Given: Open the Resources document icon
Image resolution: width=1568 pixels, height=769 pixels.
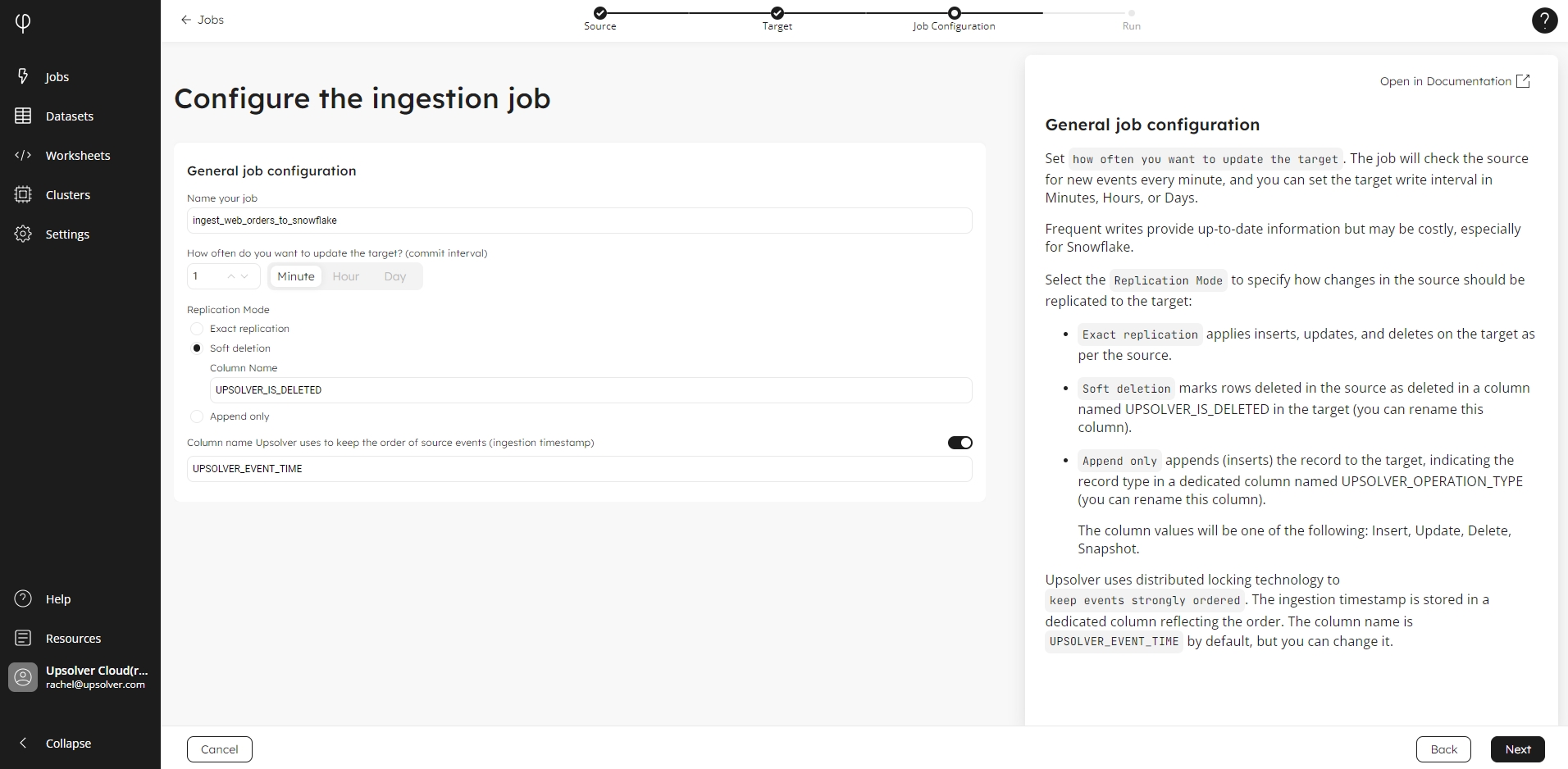Looking at the screenshot, I should tap(23, 638).
